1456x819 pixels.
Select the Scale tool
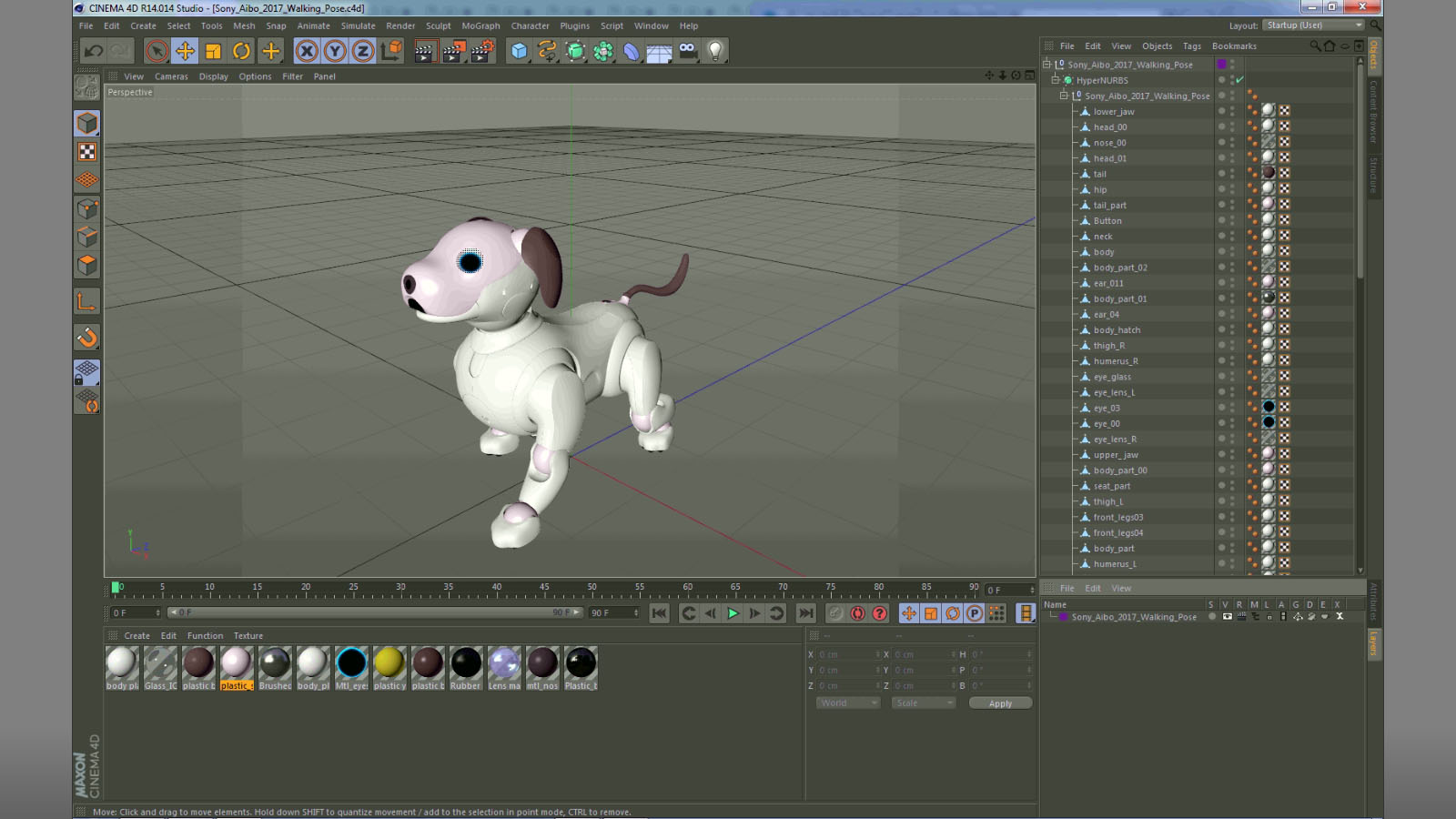(x=213, y=51)
